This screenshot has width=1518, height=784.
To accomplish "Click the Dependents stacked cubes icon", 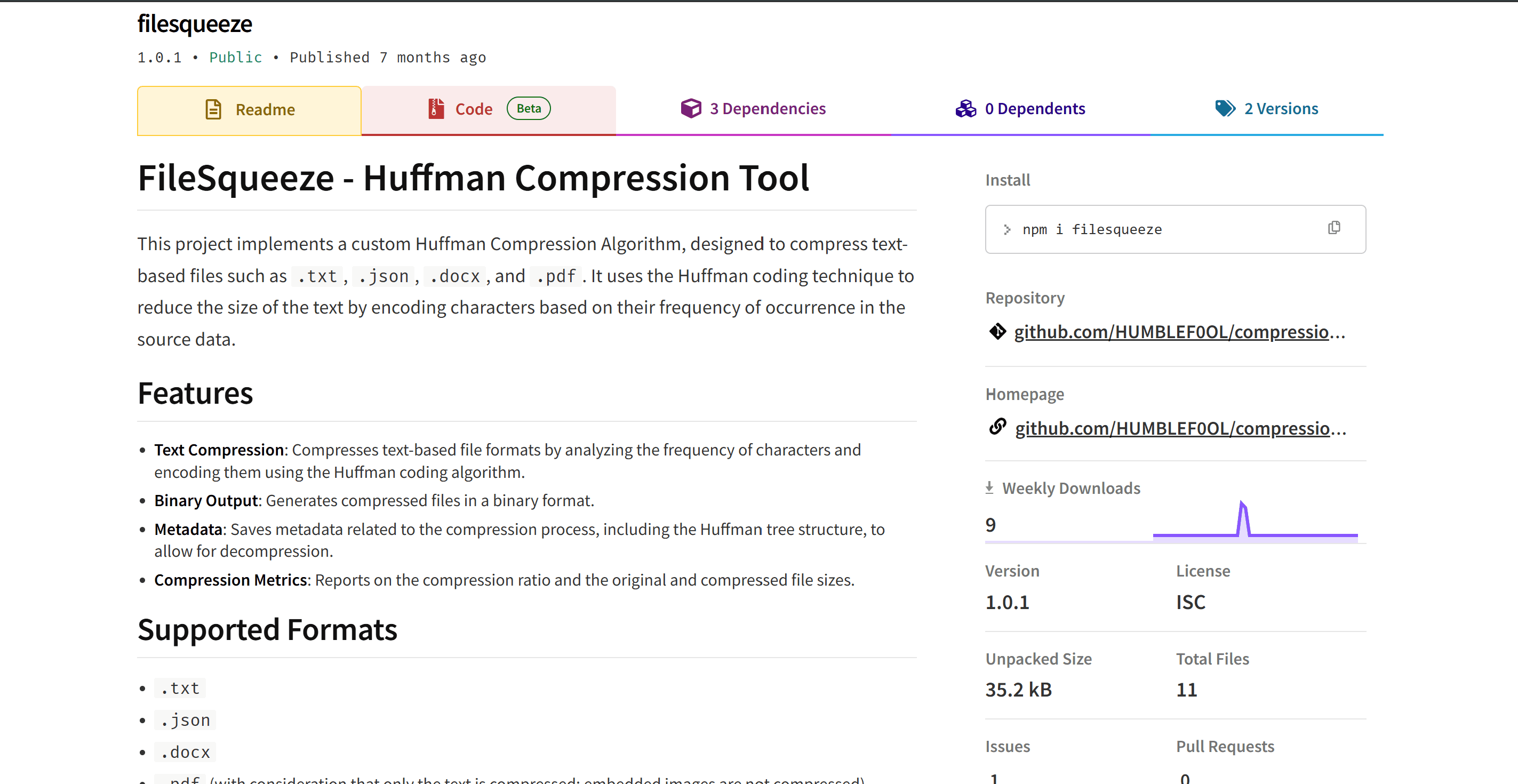I will point(966,108).
